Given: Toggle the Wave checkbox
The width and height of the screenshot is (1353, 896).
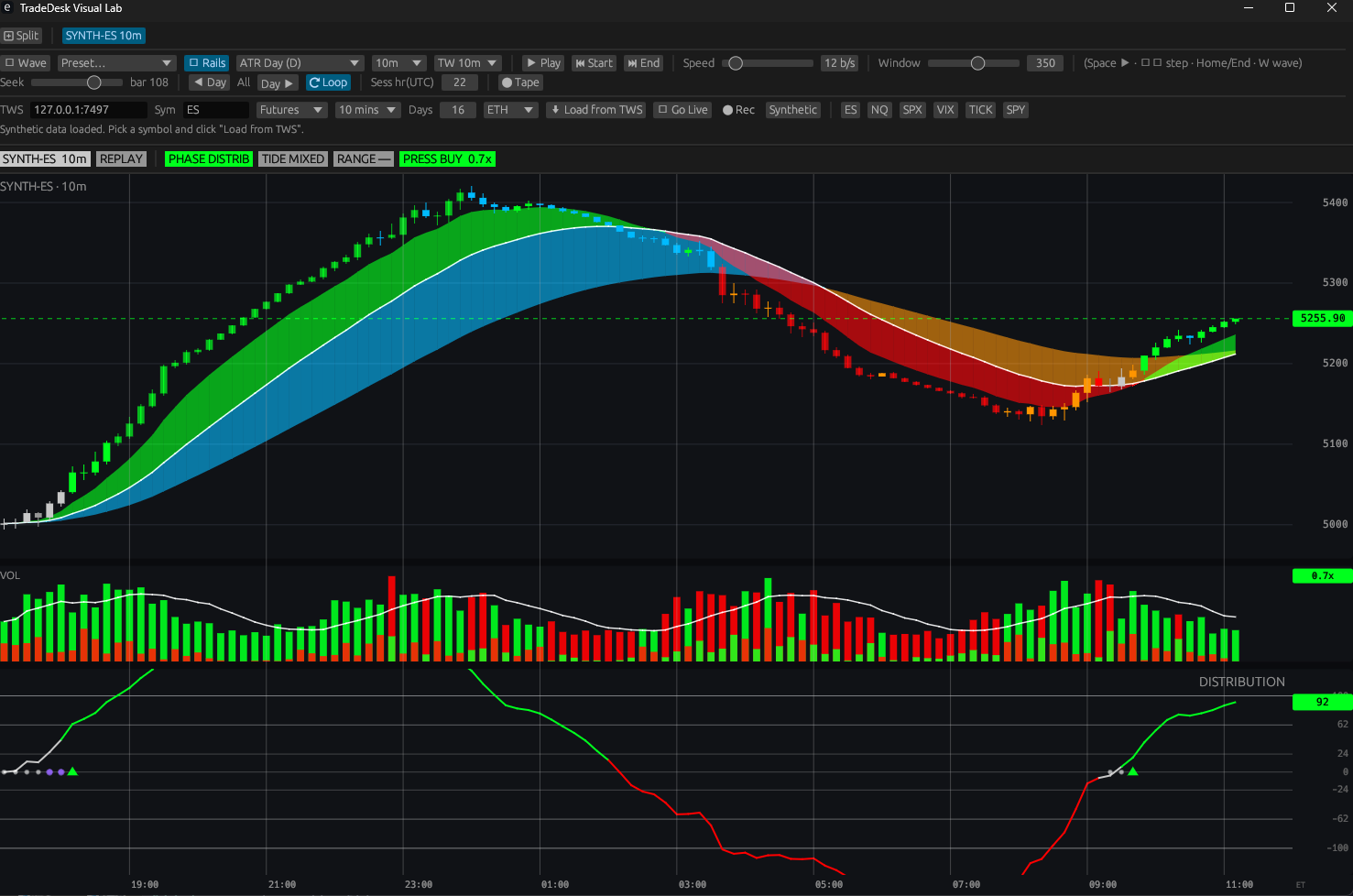Looking at the screenshot, I should pyautogui.click(x=26, y=63).
